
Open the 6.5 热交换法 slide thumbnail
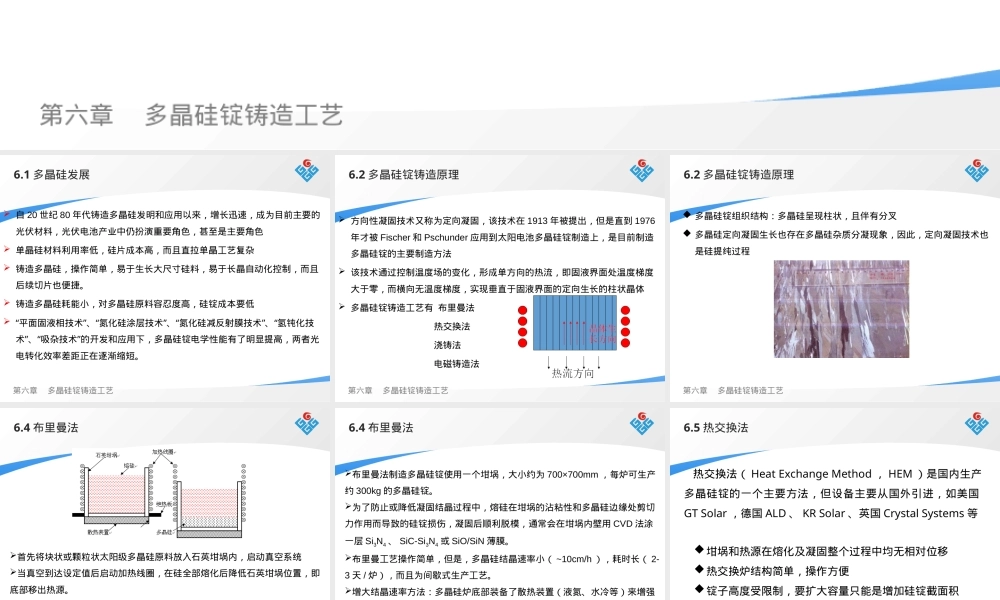[x=835, y=504]
